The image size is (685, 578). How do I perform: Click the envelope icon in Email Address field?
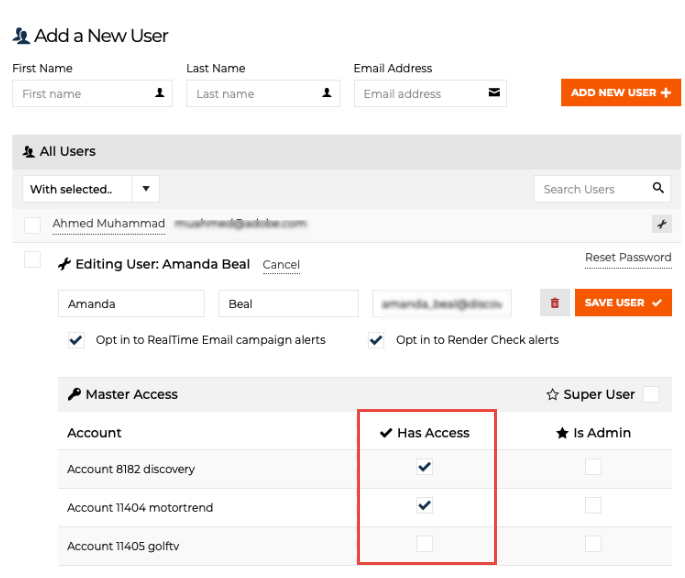coord(494,93)
